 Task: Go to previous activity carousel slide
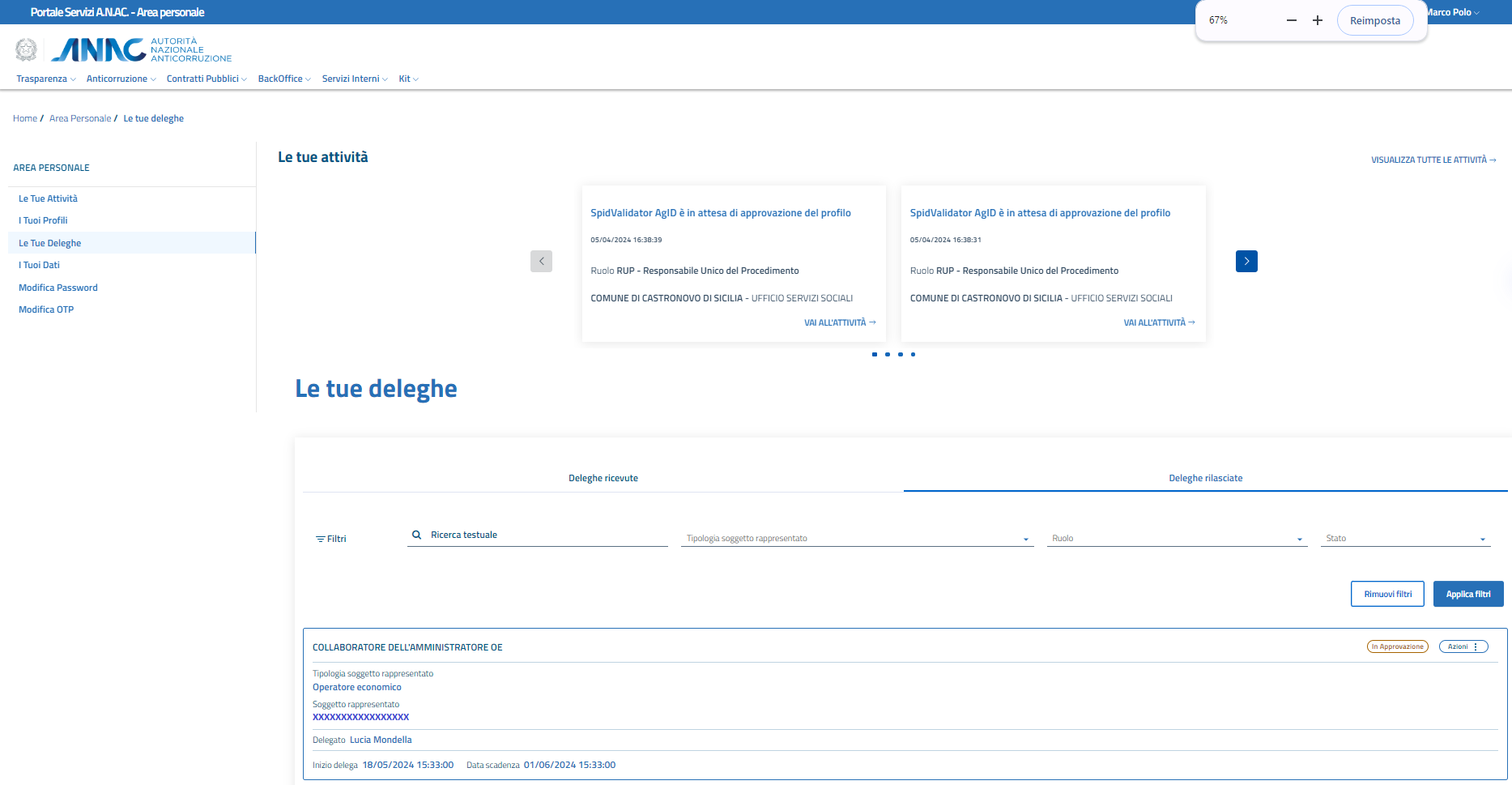tap(541, 261)
